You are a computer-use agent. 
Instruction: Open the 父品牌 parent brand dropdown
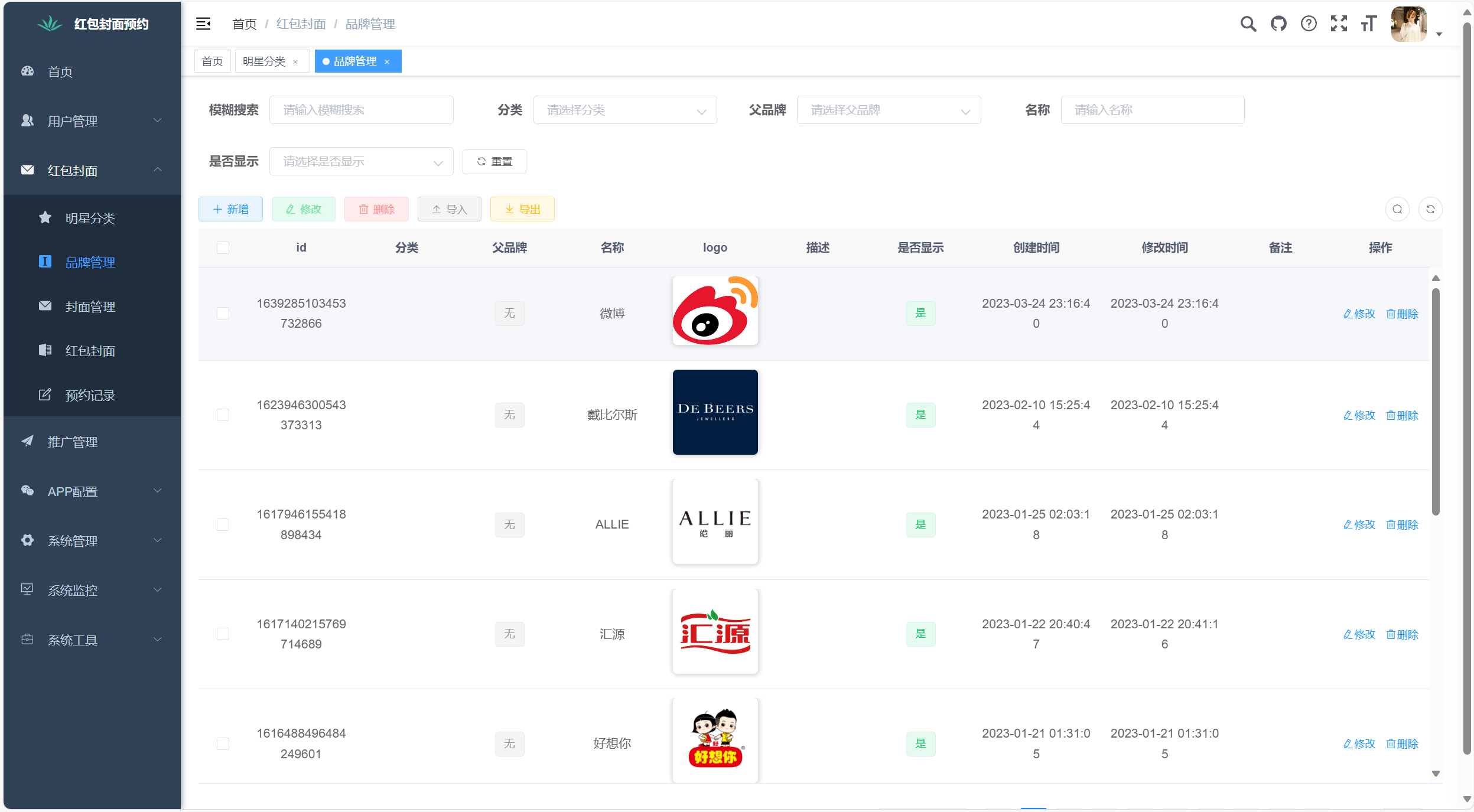pyautogui.click(x=889, y=110)
